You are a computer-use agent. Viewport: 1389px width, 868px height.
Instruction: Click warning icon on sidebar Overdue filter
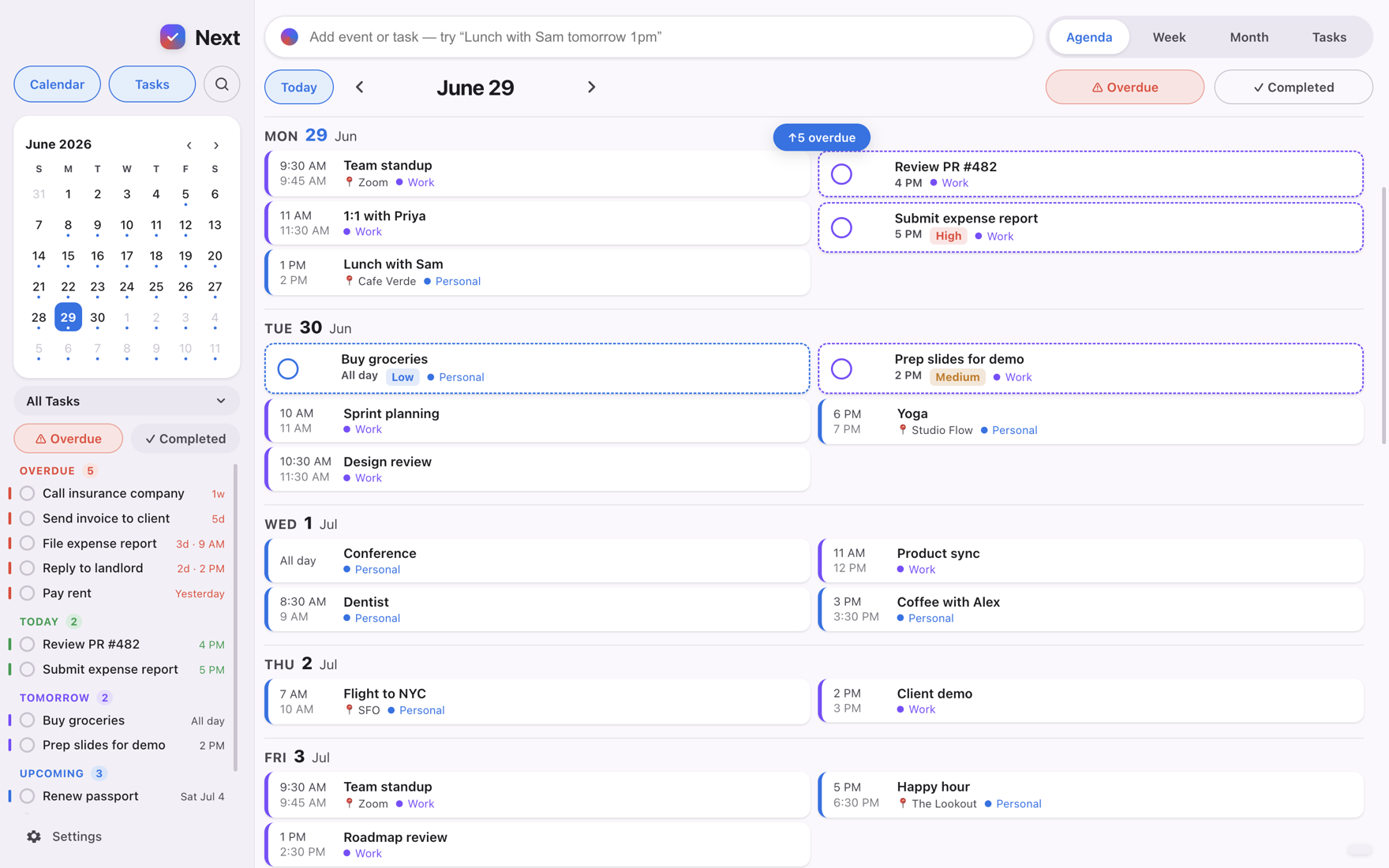[40, 439]
